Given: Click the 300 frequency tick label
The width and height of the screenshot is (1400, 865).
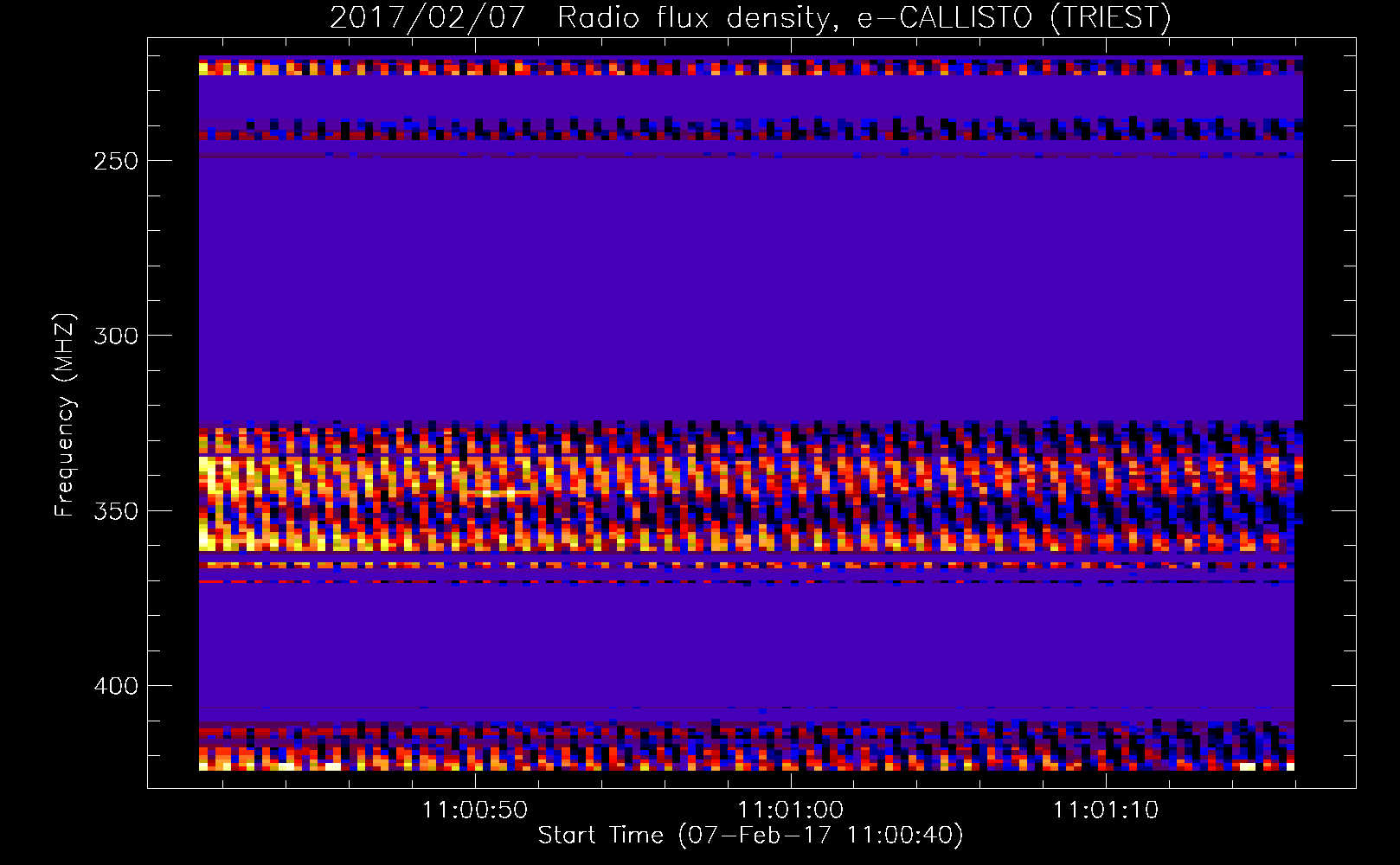Looking at the screenshot, I should (116, 336).
